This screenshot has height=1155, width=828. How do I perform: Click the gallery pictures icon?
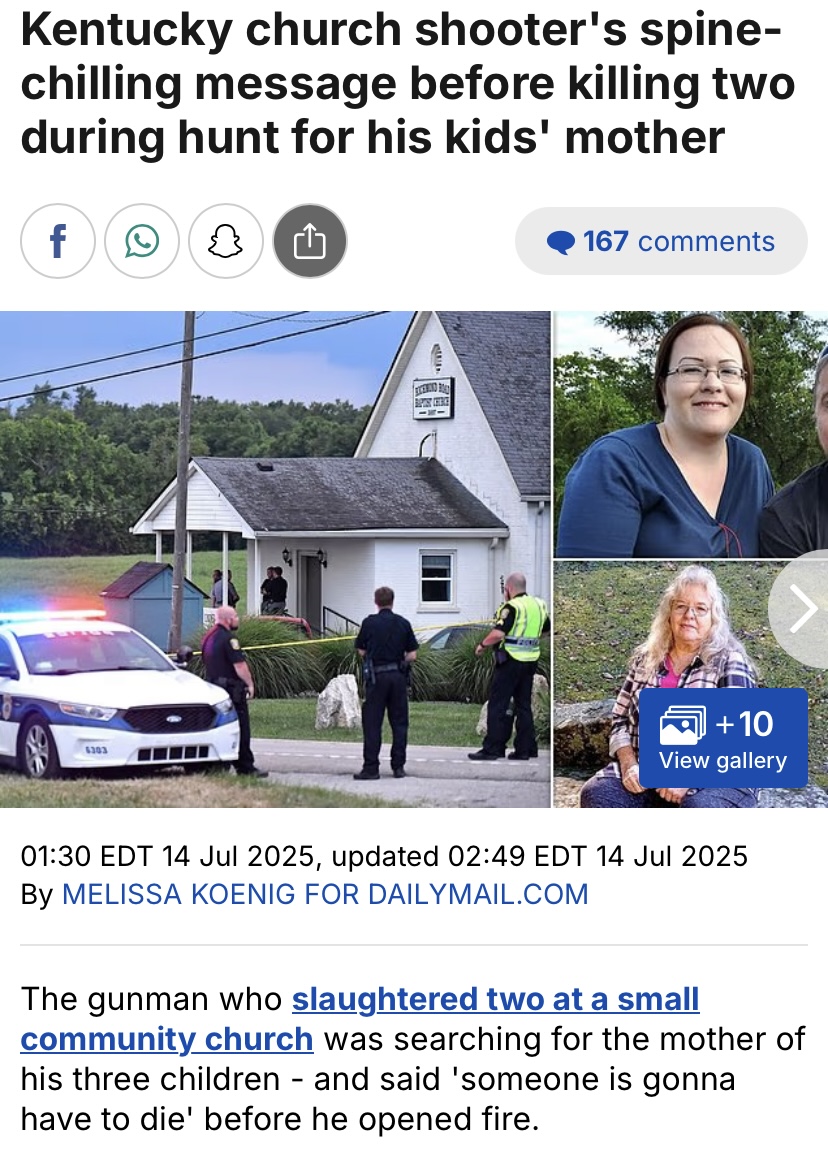coord(683,724)
